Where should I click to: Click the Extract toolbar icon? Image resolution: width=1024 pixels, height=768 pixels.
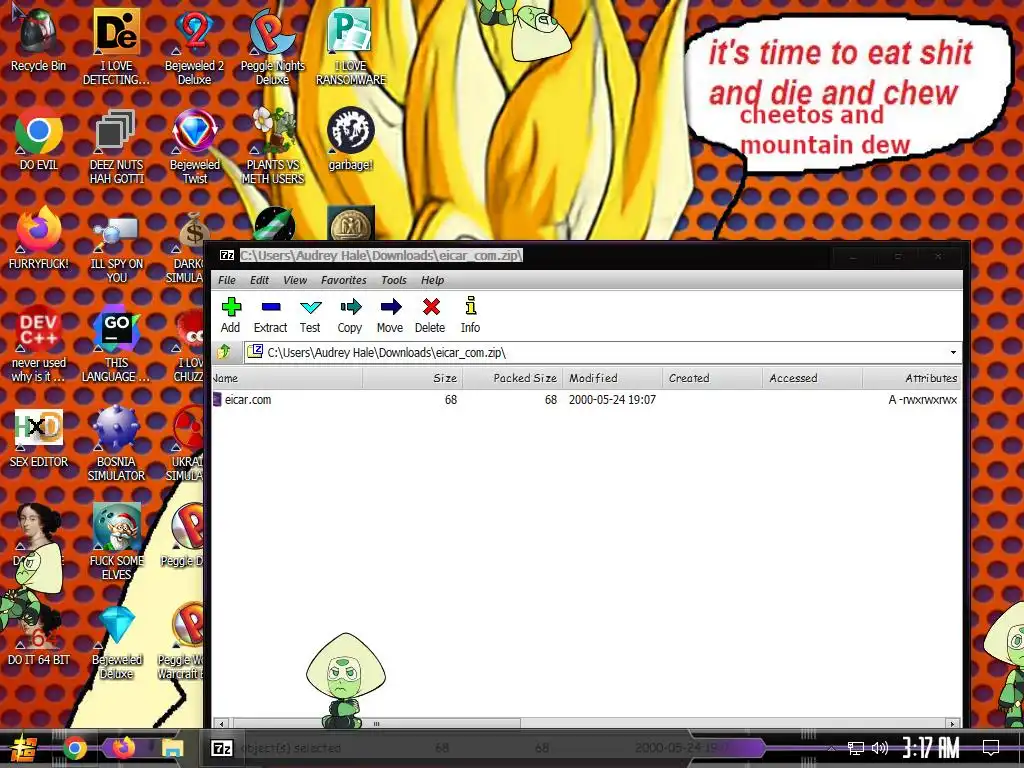[x=270, y=315]
